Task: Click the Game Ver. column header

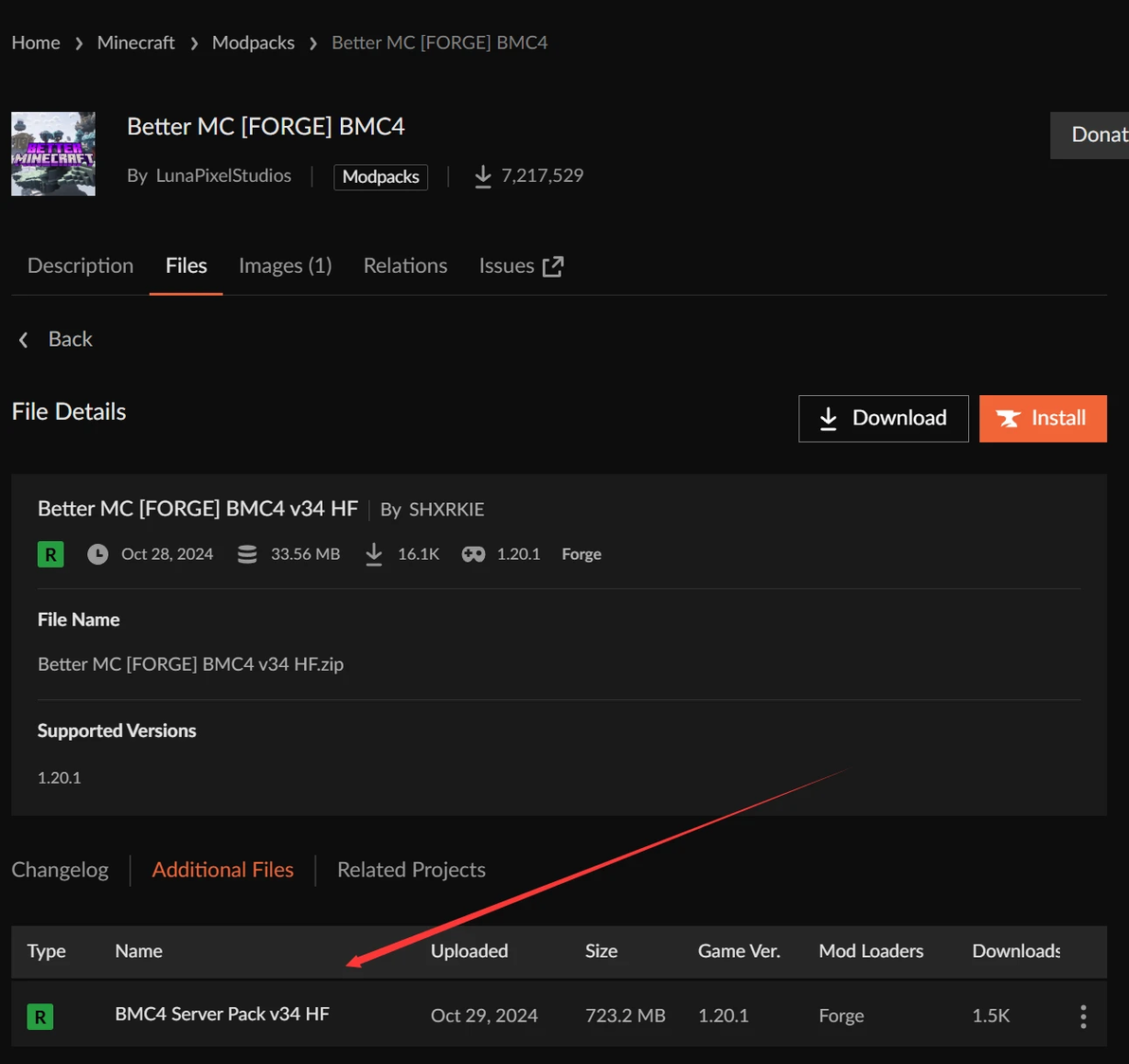Action: (739, 951)
